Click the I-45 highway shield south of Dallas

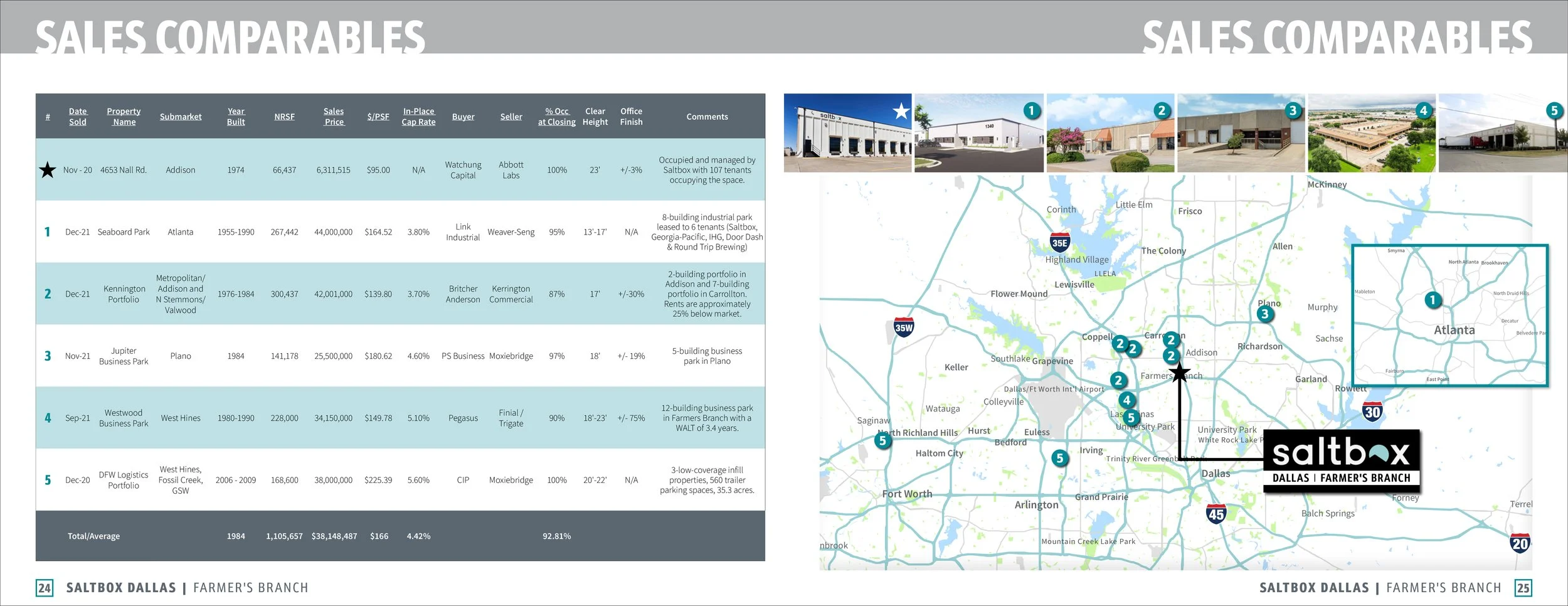point(1216,514)
